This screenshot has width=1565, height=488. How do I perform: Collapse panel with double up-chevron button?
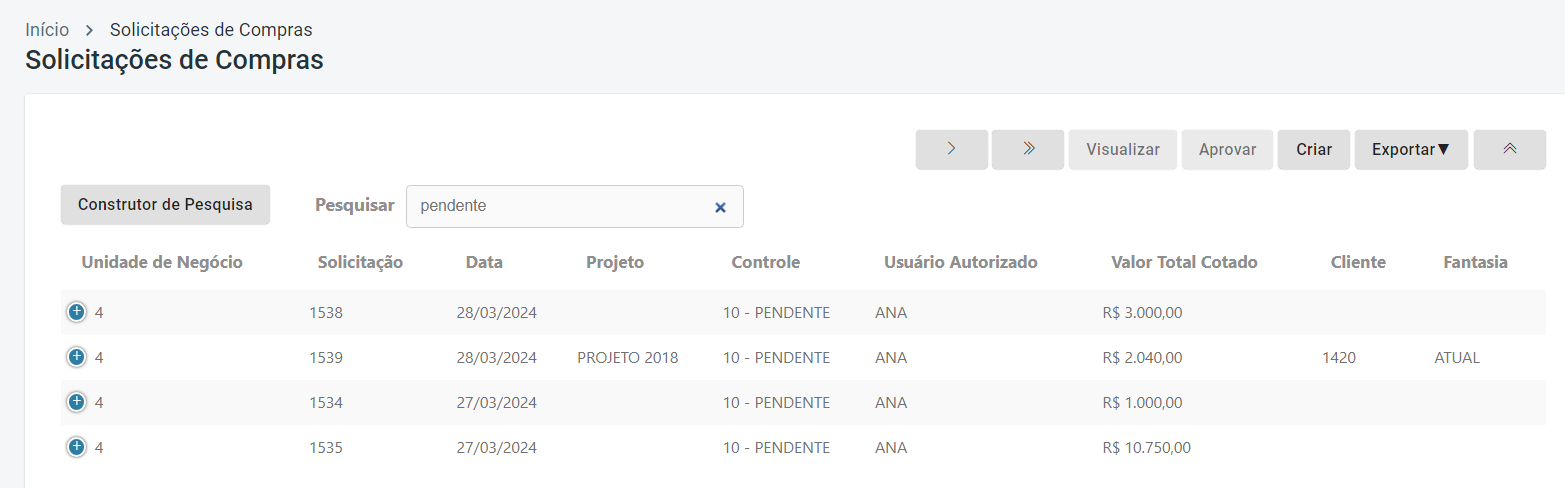pyautogui.click(x=1509, y=150)
